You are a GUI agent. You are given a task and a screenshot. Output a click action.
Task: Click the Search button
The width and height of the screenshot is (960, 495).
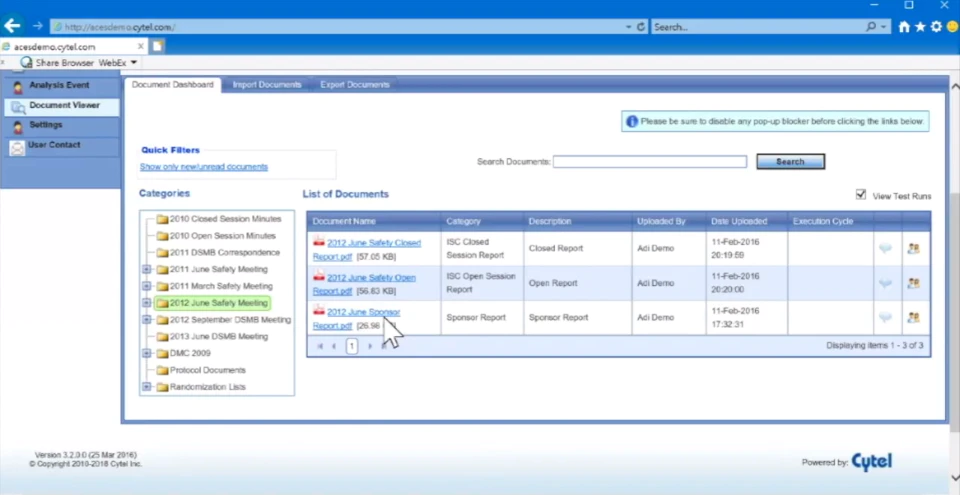pyautogui.click(x=790, y=162)
